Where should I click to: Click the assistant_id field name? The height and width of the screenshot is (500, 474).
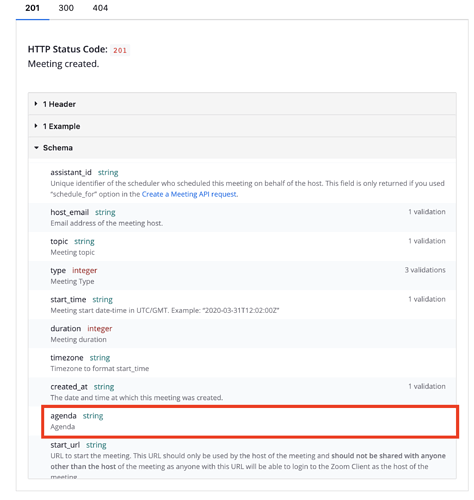pyautogui.click(x=71, y=172)
